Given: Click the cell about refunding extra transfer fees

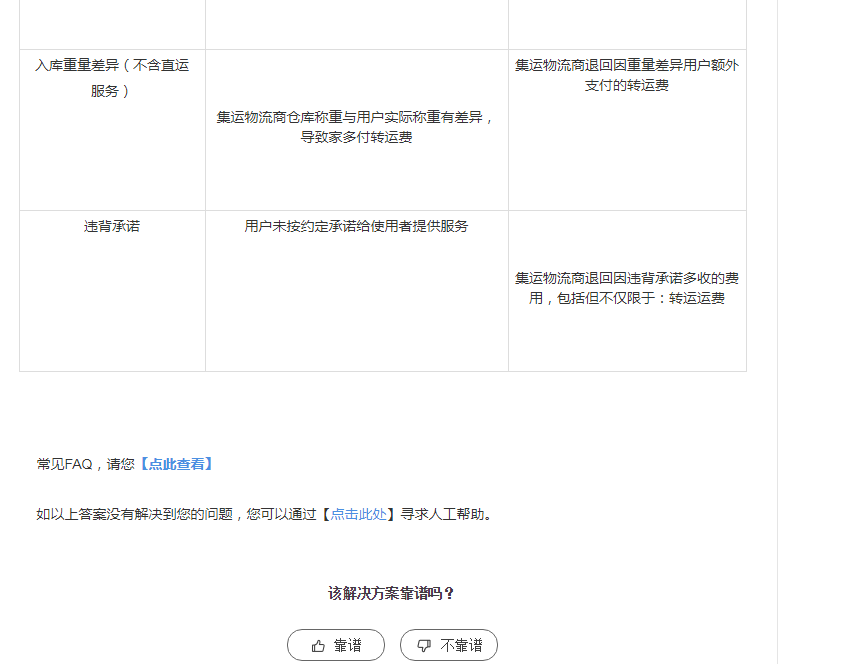Looking at the screenshot, I should 626,75.
